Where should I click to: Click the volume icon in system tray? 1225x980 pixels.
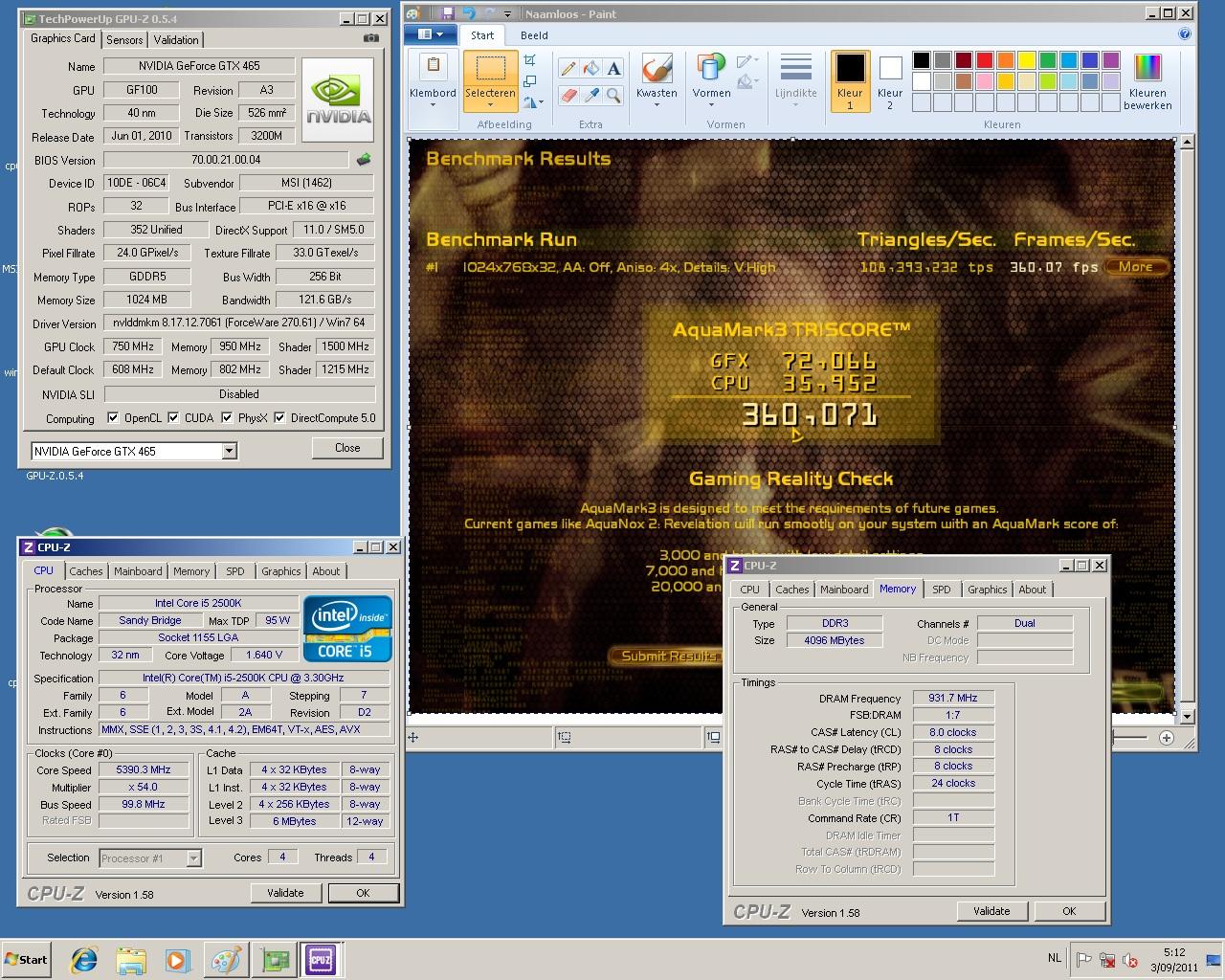click(x=1130, y=960)
